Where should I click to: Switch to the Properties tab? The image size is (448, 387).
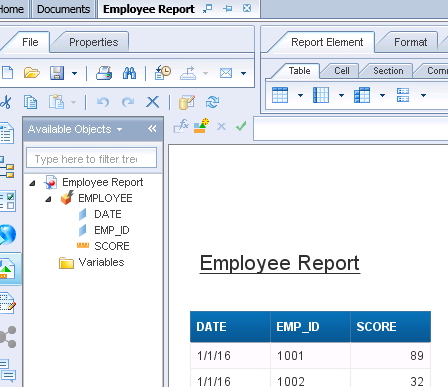tap(94, 42)
